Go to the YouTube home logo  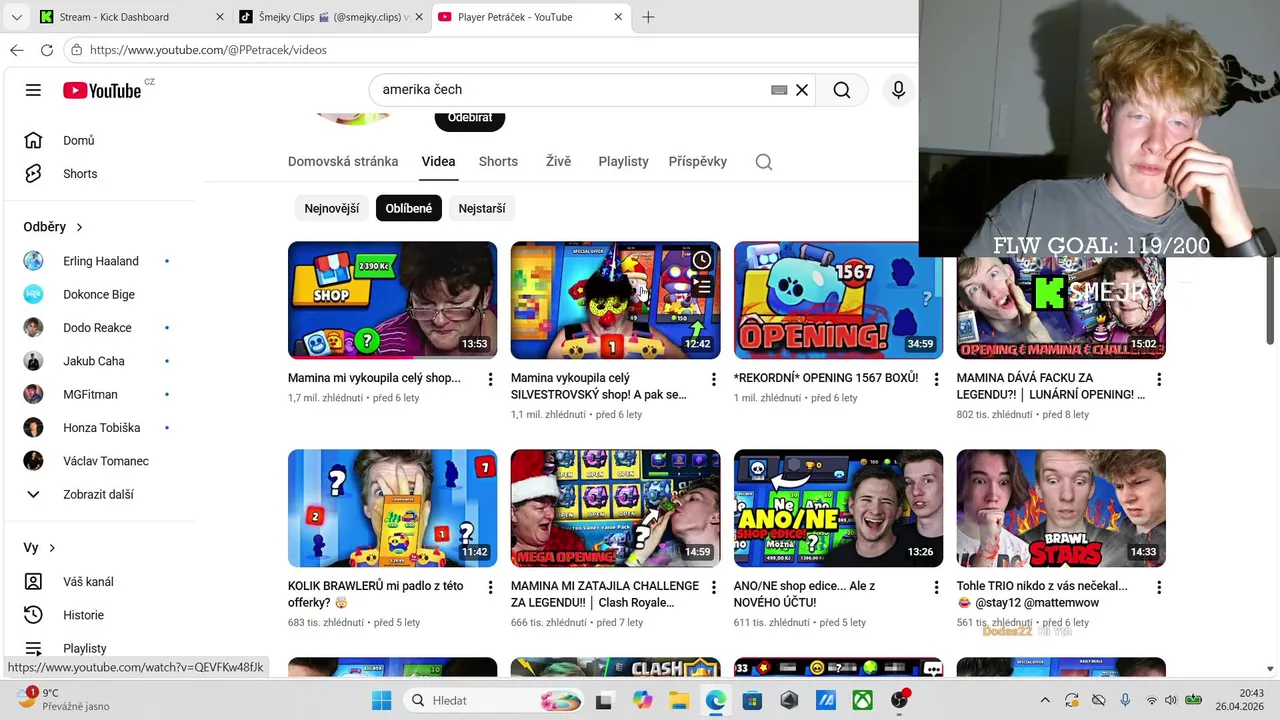click(102, 90)
